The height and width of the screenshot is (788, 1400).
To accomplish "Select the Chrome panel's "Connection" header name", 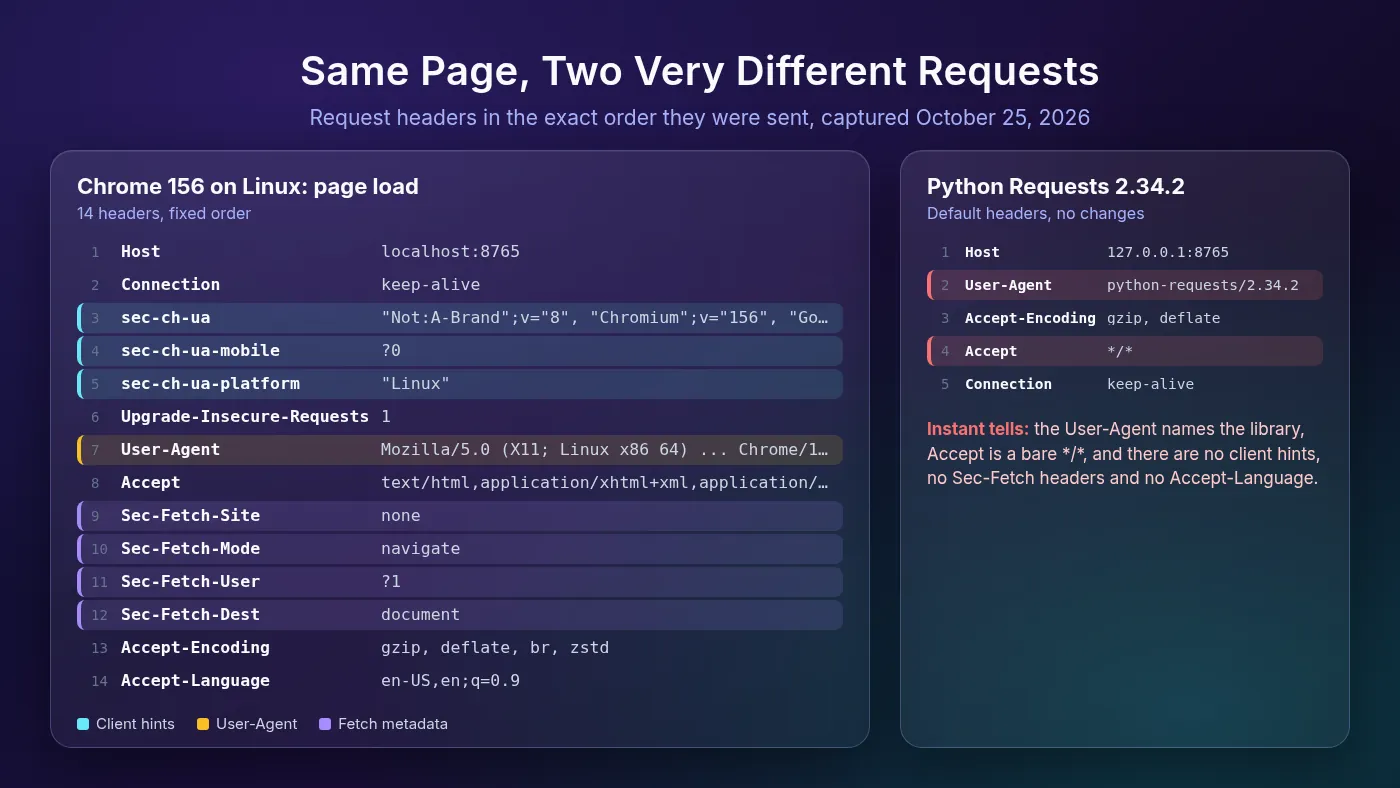I will pos(170,285).
